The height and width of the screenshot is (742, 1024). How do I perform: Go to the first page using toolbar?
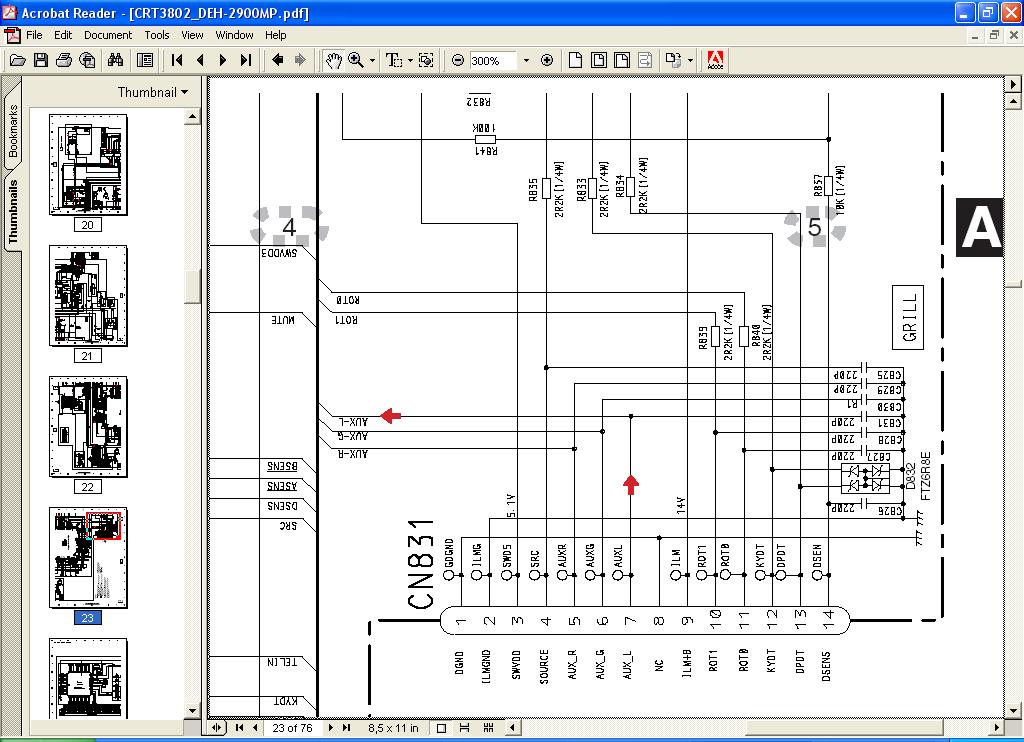click(178, 60)
